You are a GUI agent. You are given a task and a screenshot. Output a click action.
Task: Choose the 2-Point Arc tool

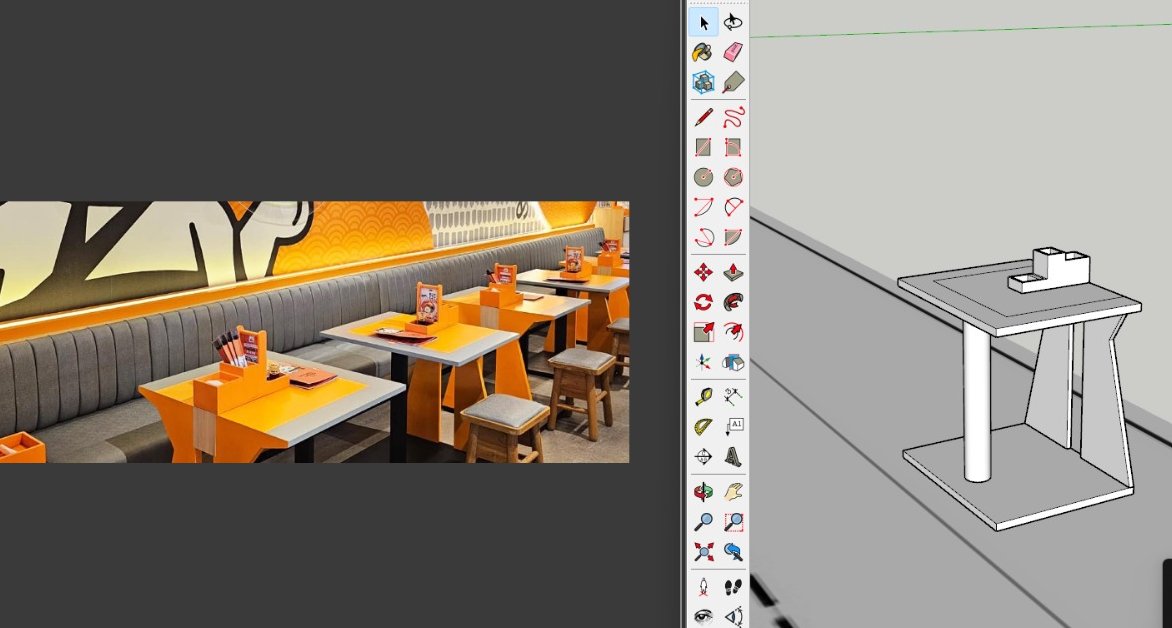[733, 207]
